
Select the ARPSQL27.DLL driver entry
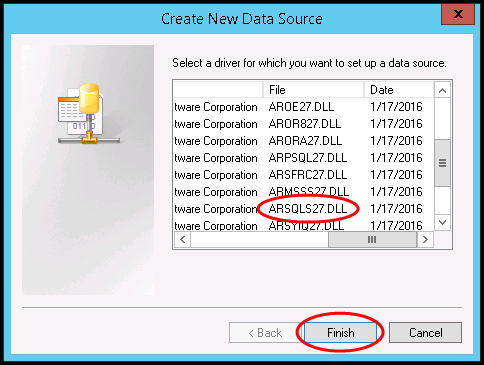303,158
